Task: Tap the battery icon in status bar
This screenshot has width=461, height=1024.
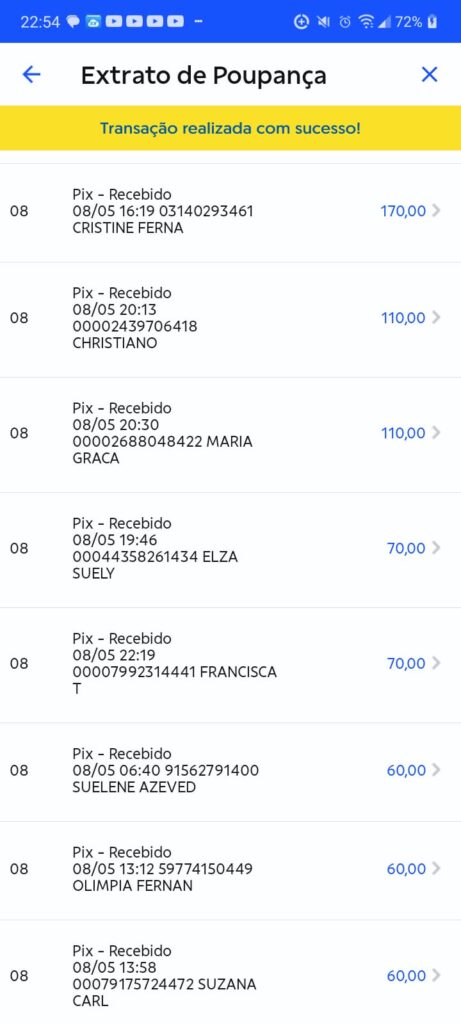Action: pos(432,22)
